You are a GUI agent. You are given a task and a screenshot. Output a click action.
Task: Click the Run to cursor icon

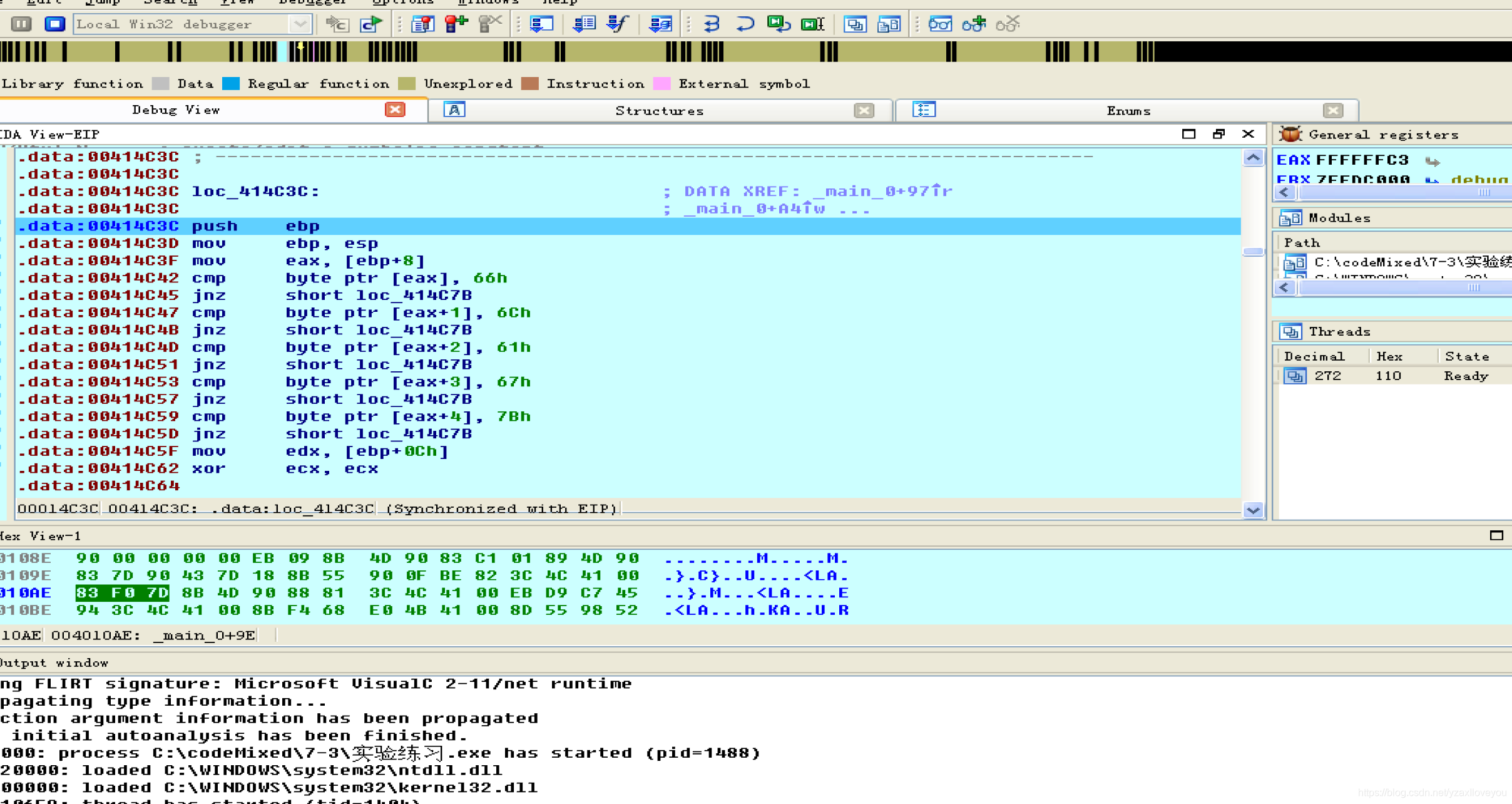pyautogui.click(x=812, y=24)
